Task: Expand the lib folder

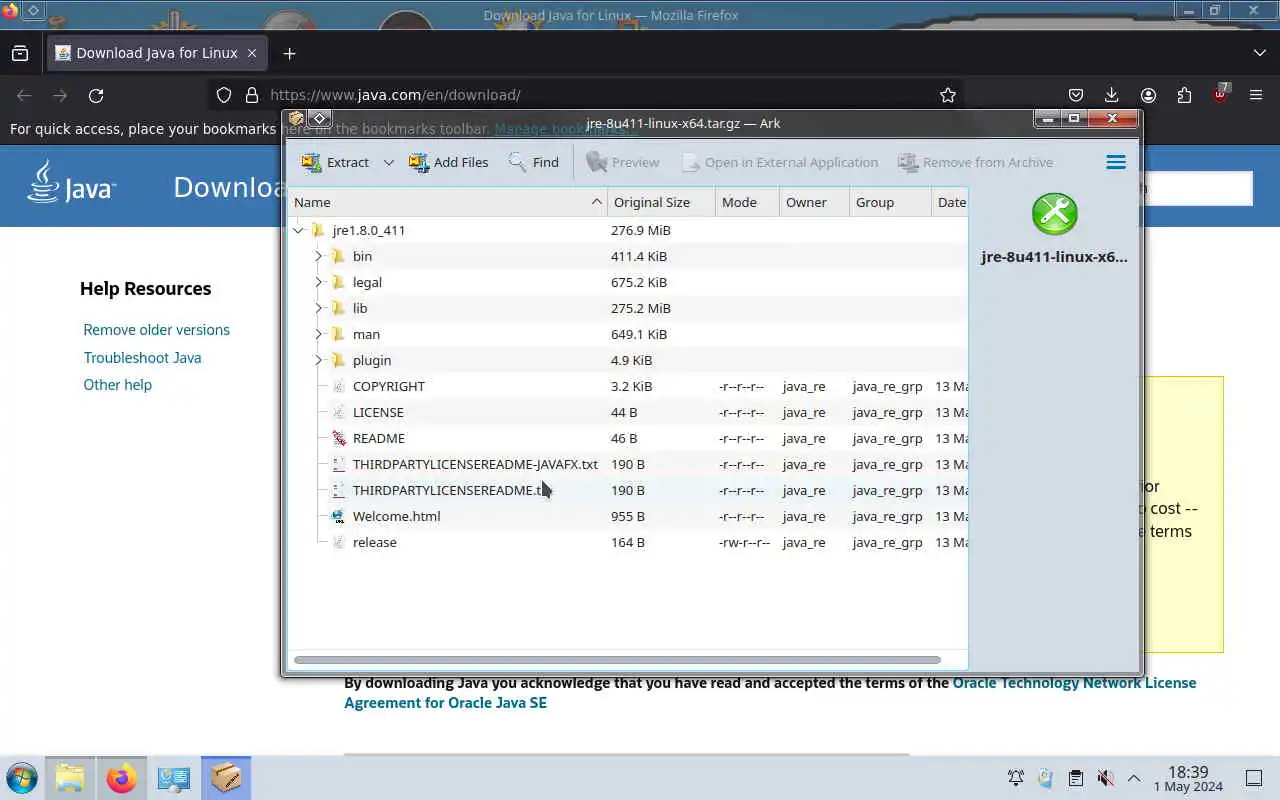Action: [x=319, y=308]
